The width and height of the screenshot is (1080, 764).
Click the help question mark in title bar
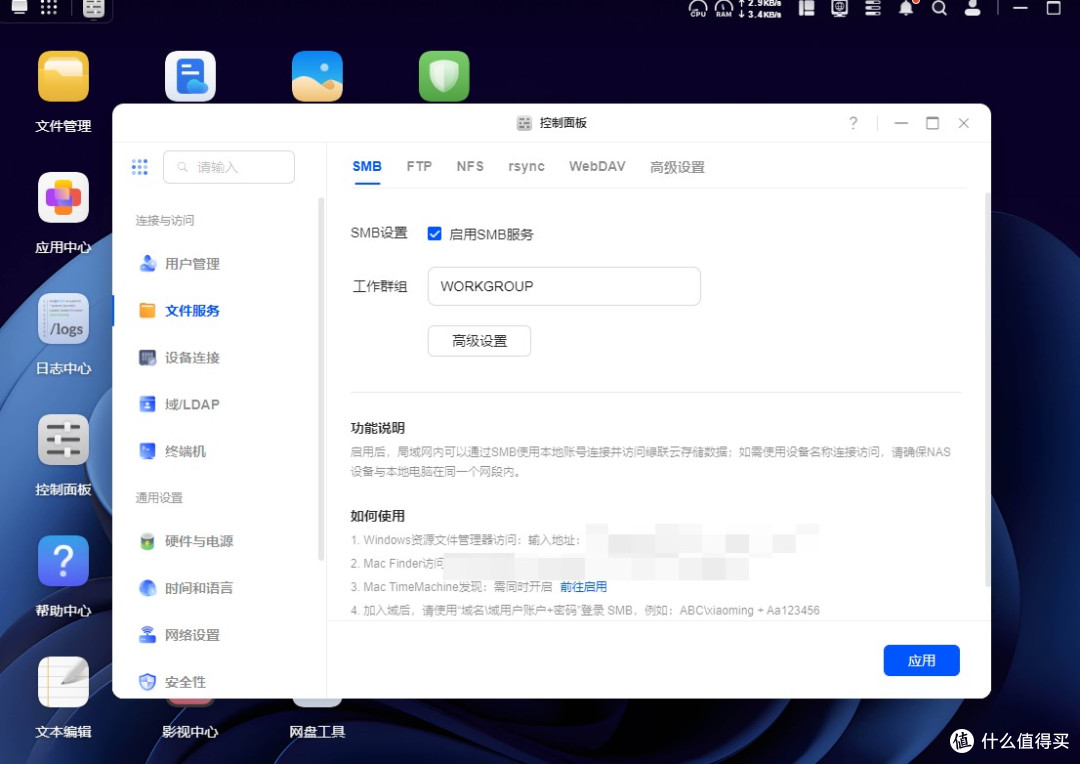coord(853,123)
